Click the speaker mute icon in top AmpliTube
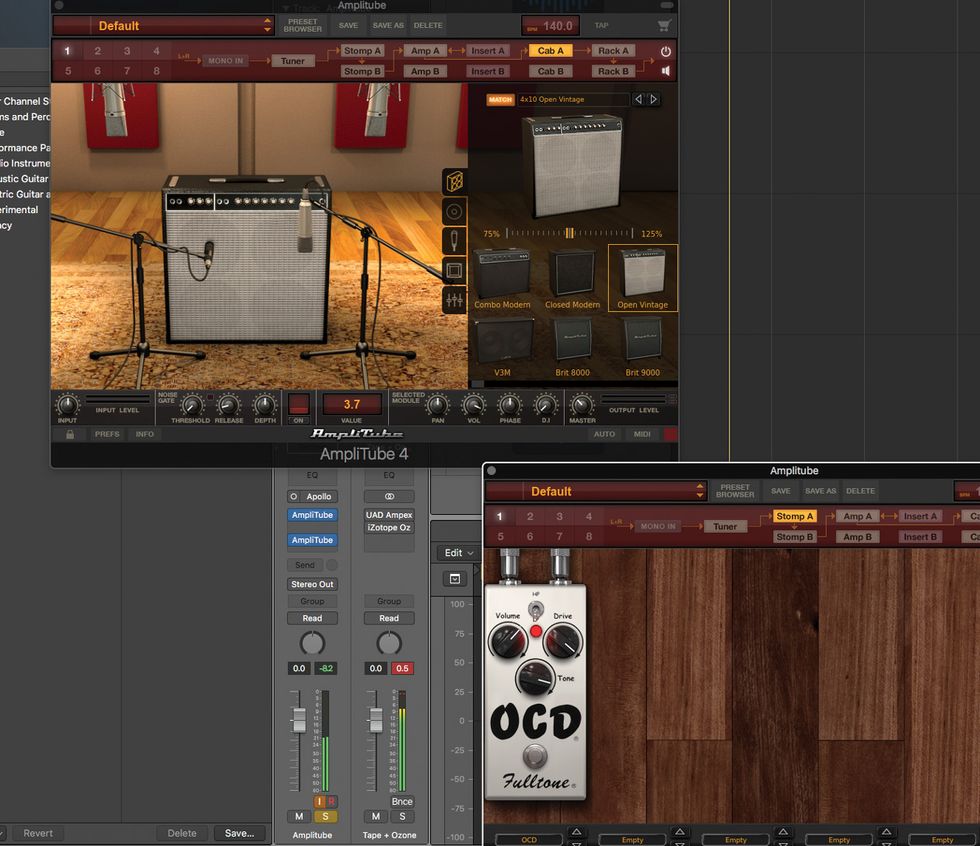Image resolution: width=980 pixels, height=846 pixels. click(666, 71)
